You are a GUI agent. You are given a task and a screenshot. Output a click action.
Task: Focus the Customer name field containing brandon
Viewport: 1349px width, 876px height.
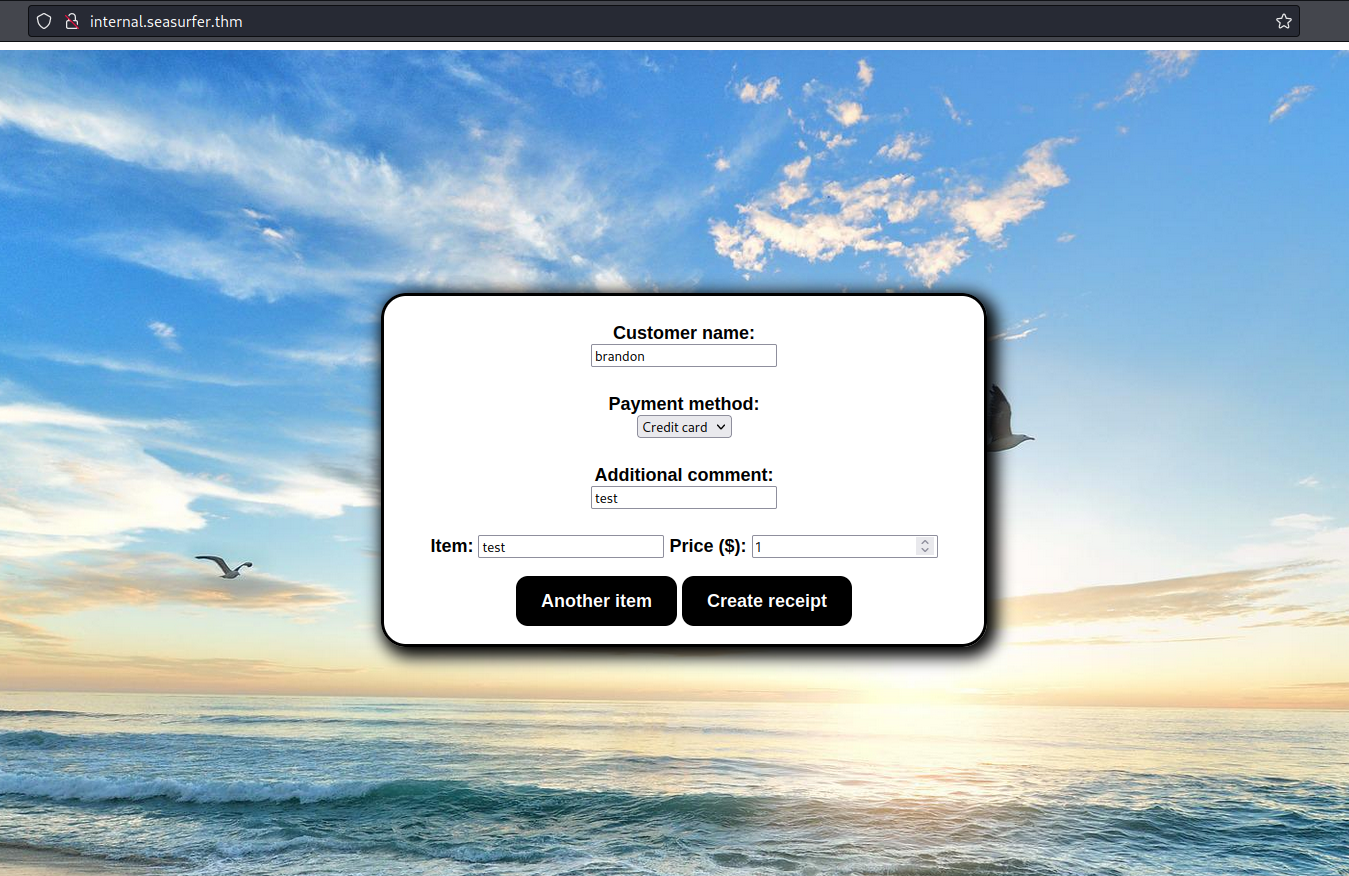pos(683,356)
